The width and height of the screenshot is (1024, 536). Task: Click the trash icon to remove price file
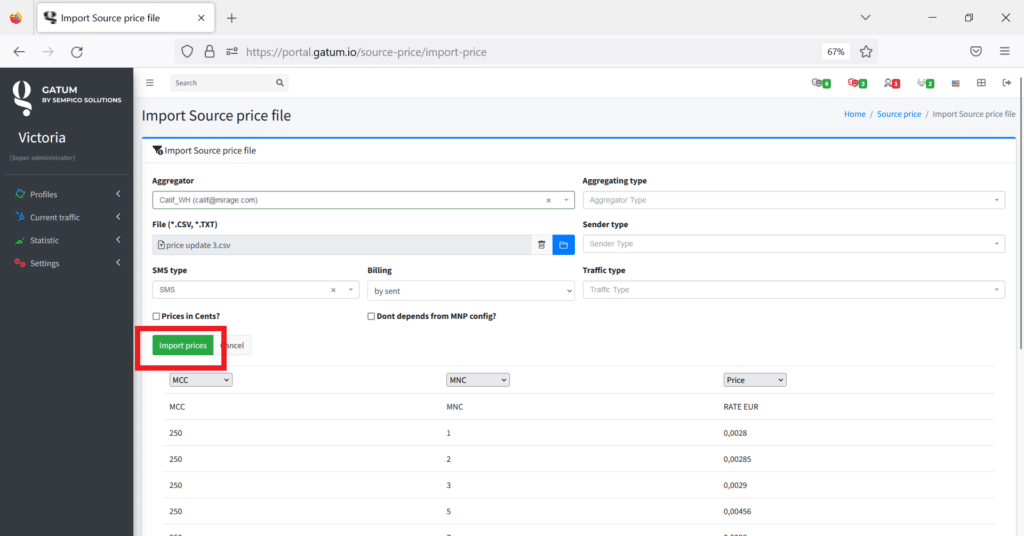point(541,244)
